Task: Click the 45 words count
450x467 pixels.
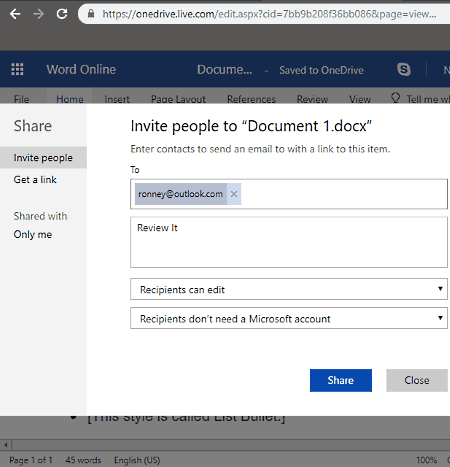Action: pyautogui.click(x=83, y=460)
